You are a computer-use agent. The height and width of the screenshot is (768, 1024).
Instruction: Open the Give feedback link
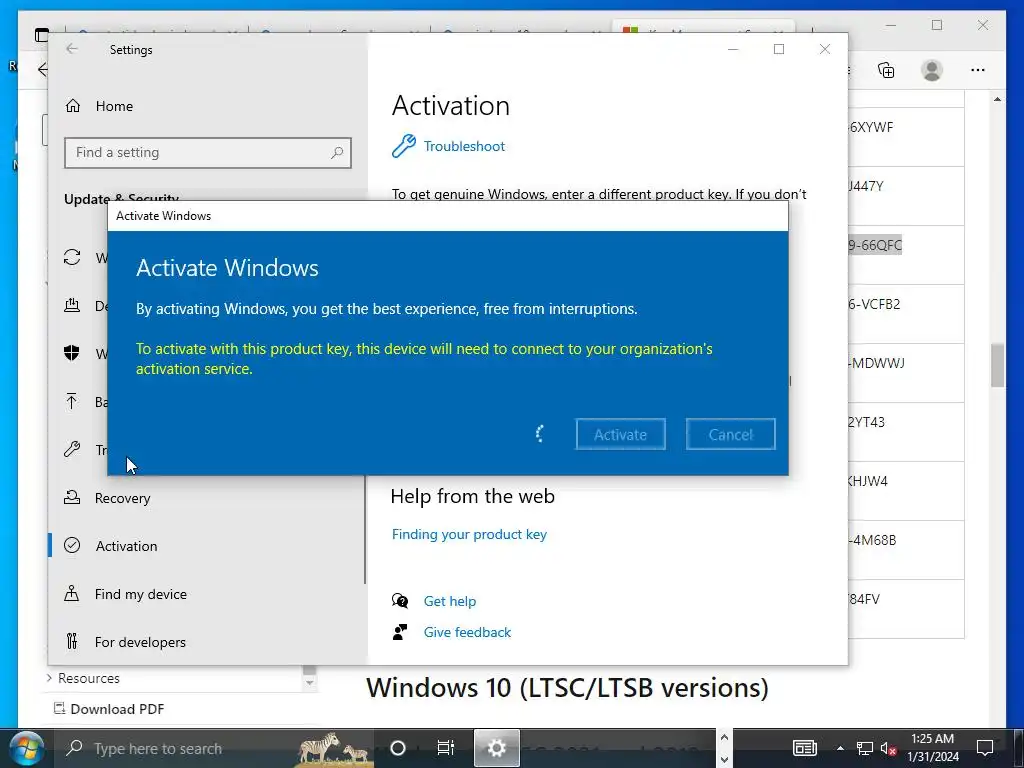click(467, 632)
